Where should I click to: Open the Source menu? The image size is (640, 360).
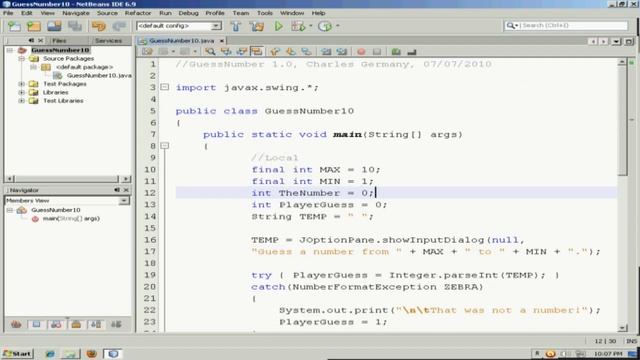[107, 13]
